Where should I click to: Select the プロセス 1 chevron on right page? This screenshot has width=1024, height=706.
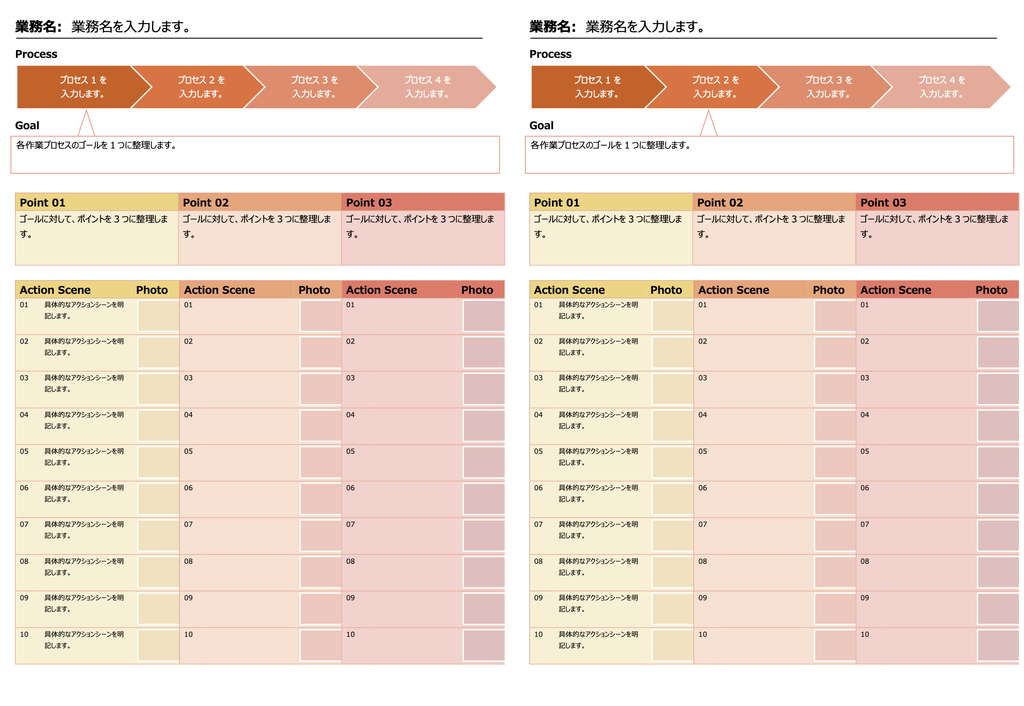tap(598, 87)
